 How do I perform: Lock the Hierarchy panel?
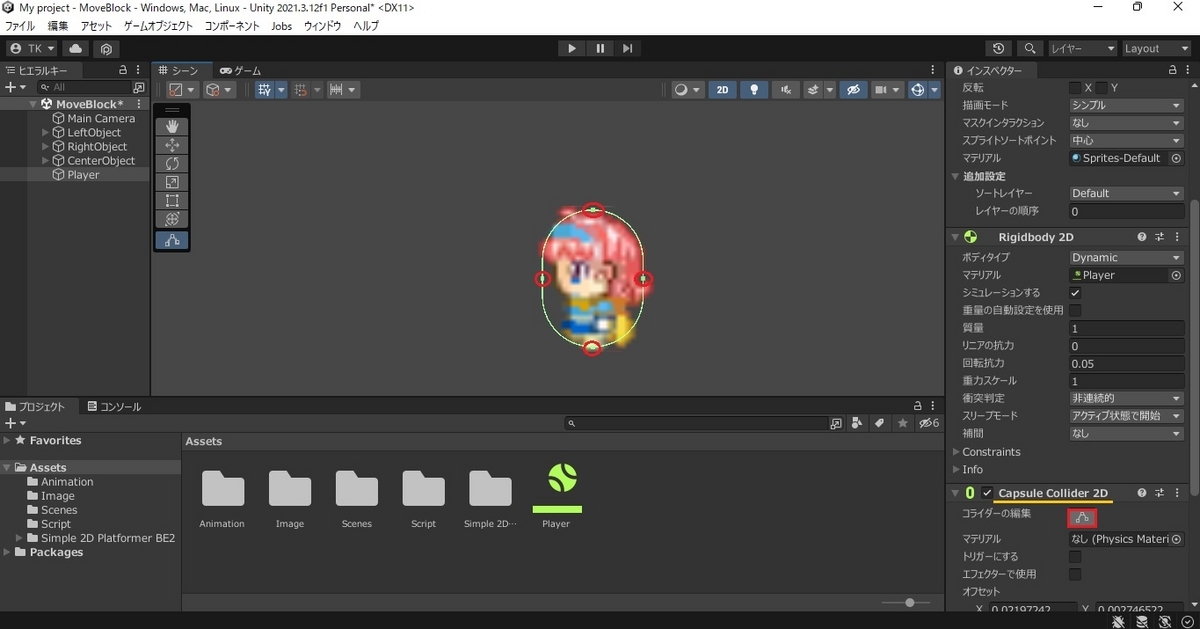point(123,70)
